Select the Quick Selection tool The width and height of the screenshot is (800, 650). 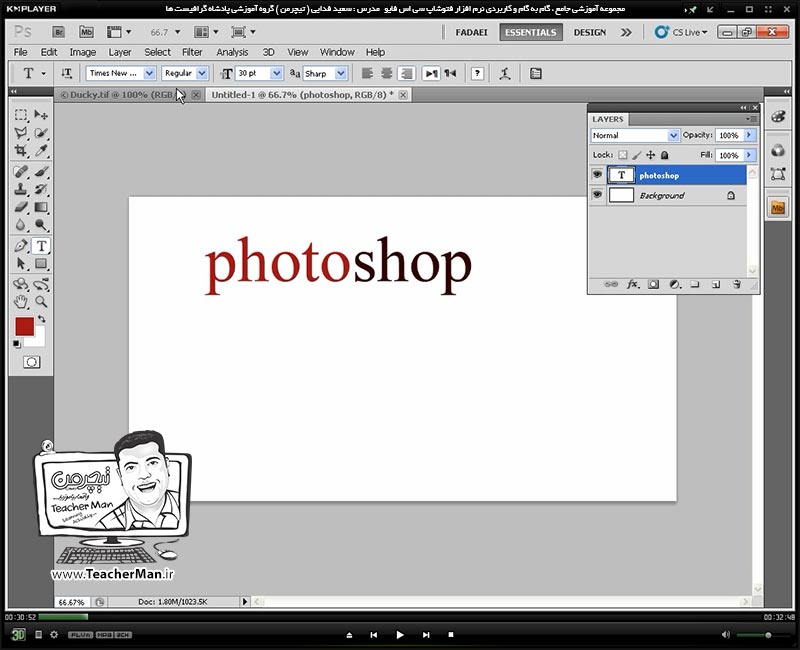41,133
